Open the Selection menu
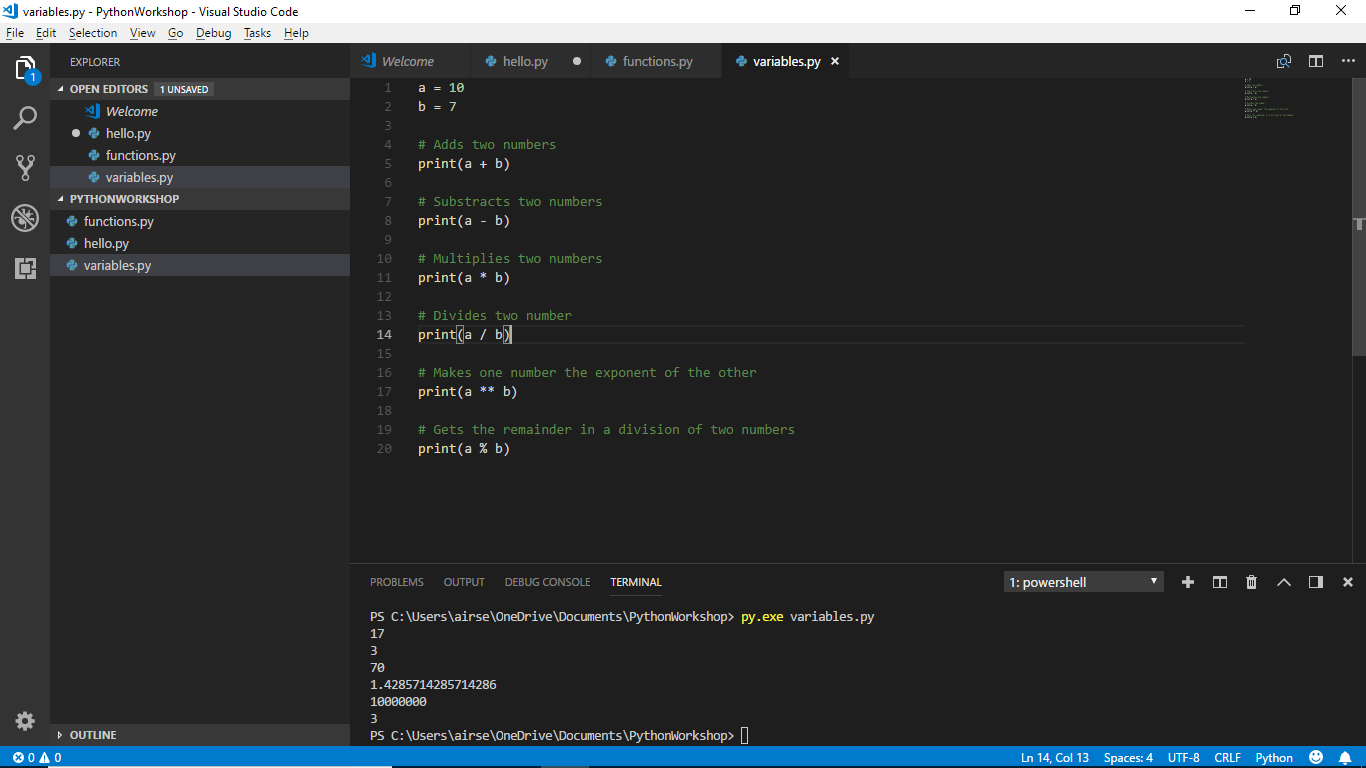1366x768 pixels. tap(93, 33)
